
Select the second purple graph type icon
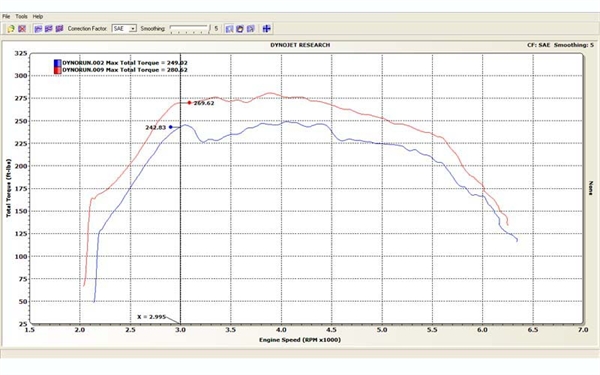pos(49,29)
